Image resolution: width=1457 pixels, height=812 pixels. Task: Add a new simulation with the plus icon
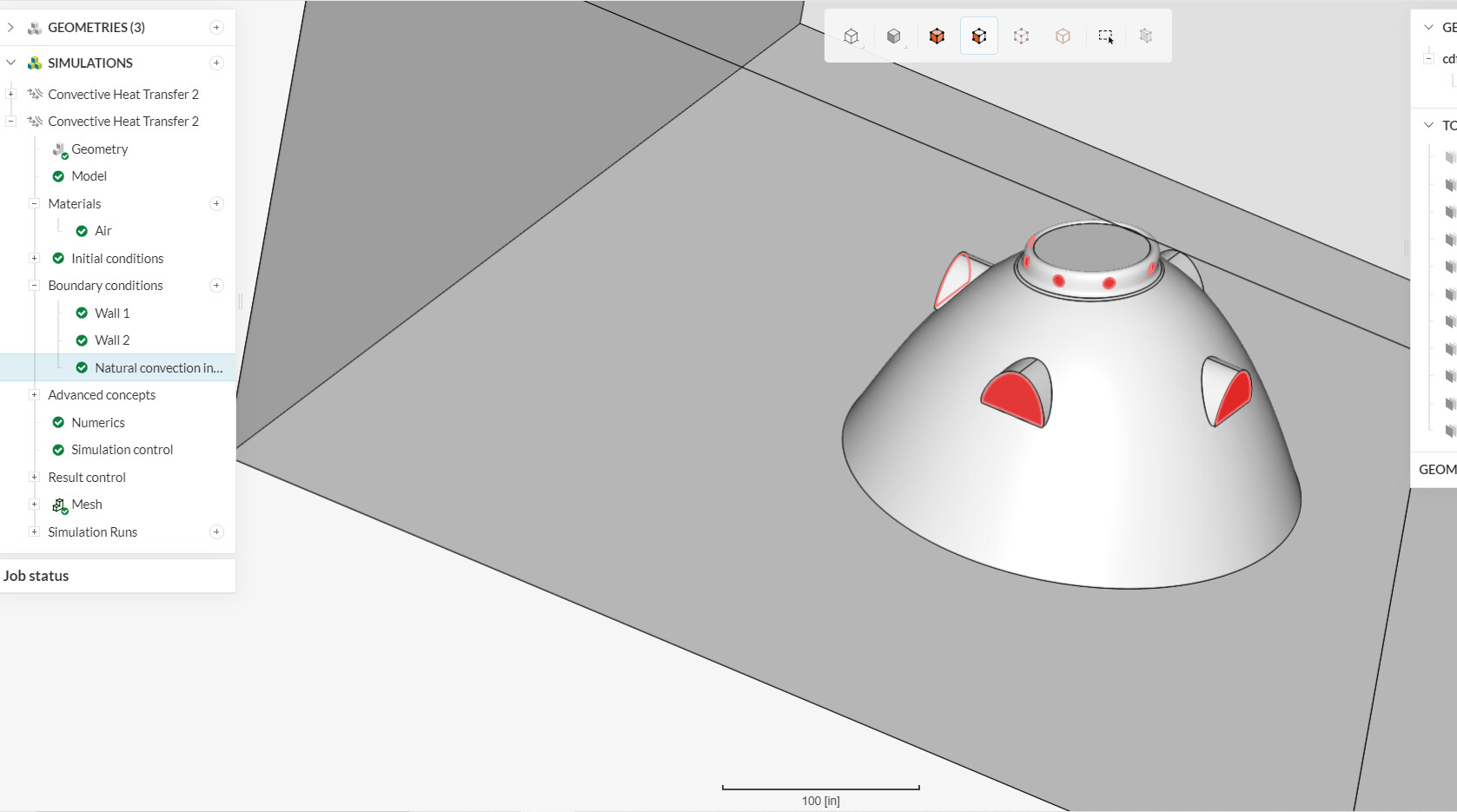(x=216, y=63)
